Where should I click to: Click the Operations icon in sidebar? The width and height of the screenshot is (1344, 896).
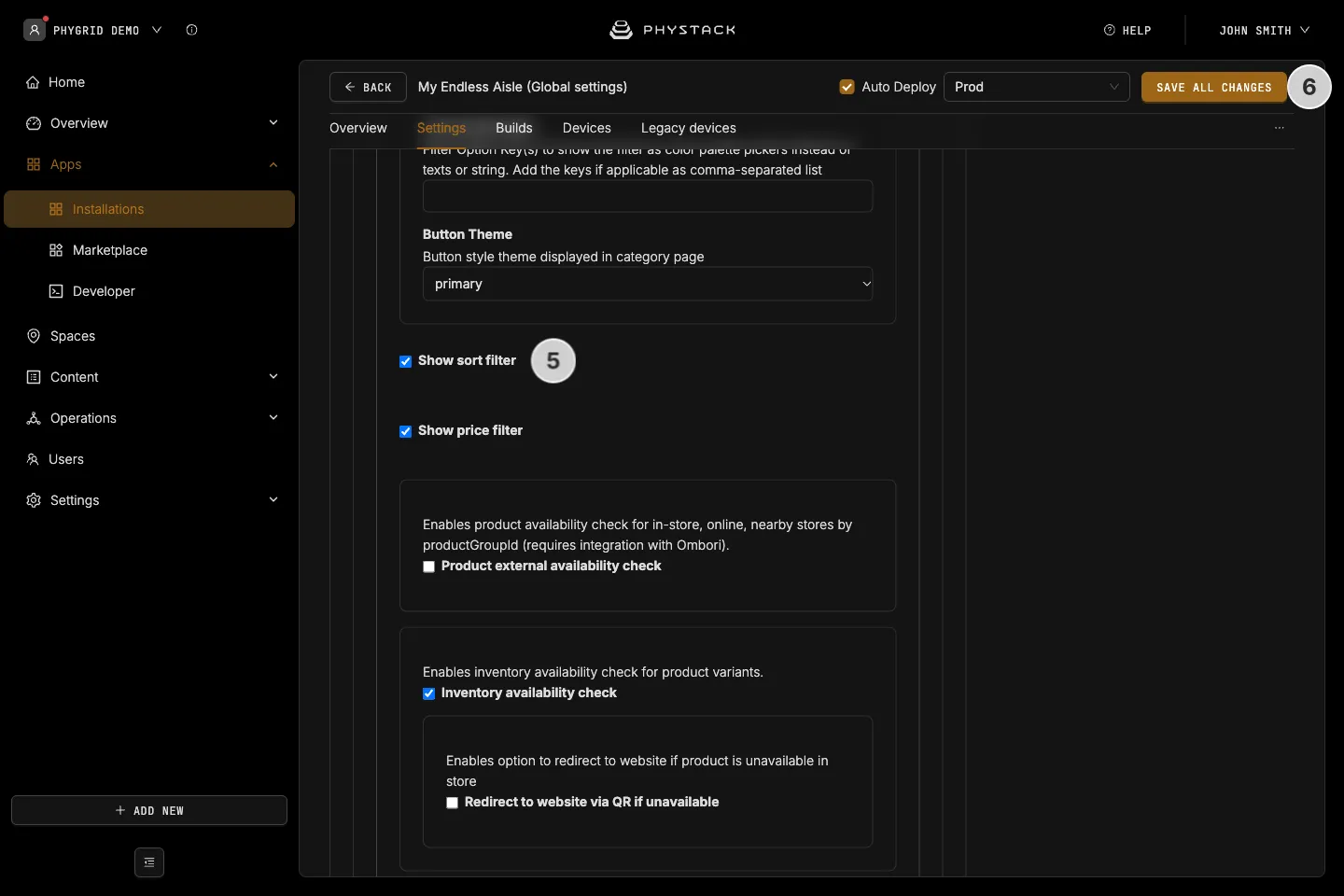tap(34, 418)
